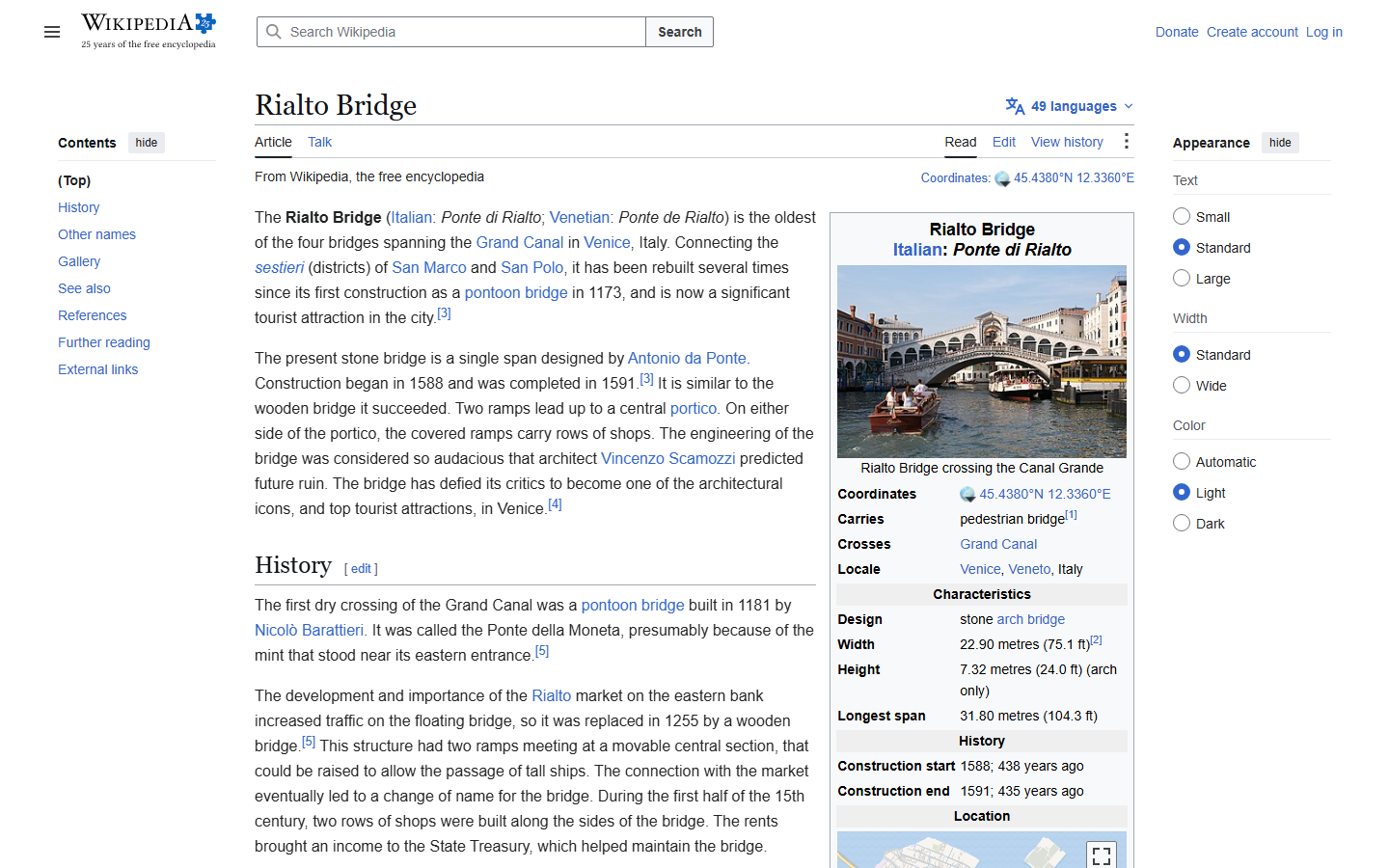Click the San Polo link
Screen dimensions: 1389x868
click(532, 267)
